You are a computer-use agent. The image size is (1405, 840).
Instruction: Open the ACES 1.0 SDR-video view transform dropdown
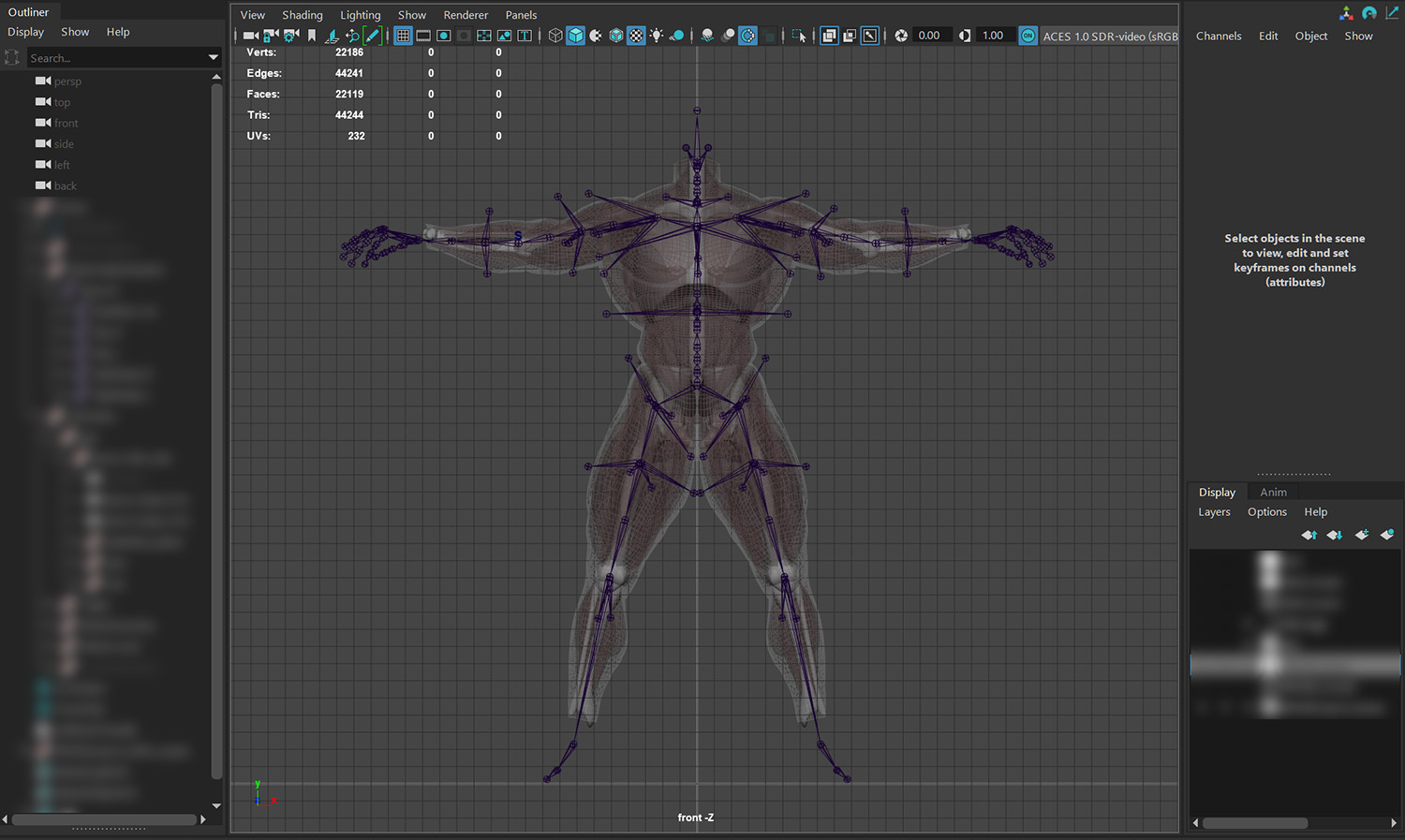1110,36
